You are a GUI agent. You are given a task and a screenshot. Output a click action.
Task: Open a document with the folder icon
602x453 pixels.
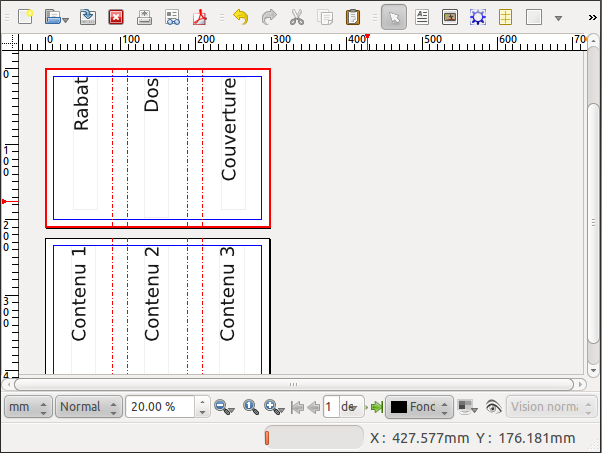(x=53, y=17)
